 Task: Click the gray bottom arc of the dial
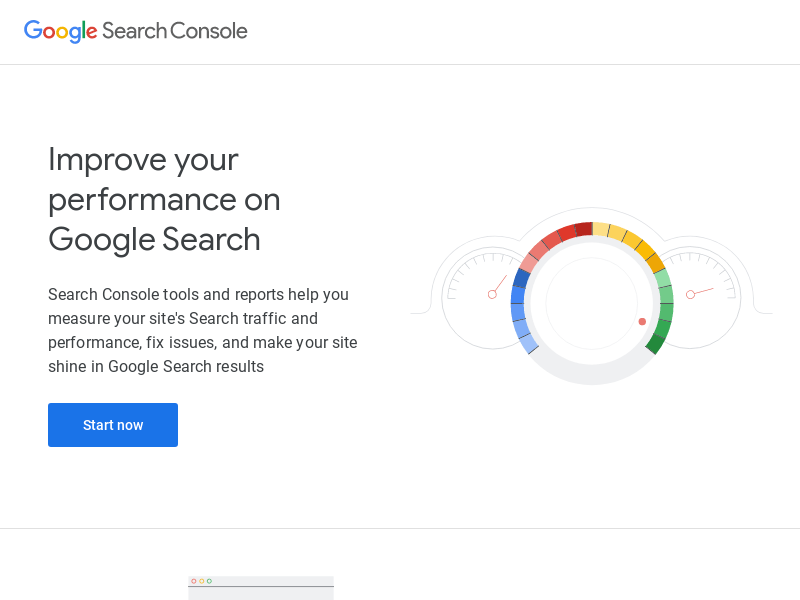pos(590,372)
